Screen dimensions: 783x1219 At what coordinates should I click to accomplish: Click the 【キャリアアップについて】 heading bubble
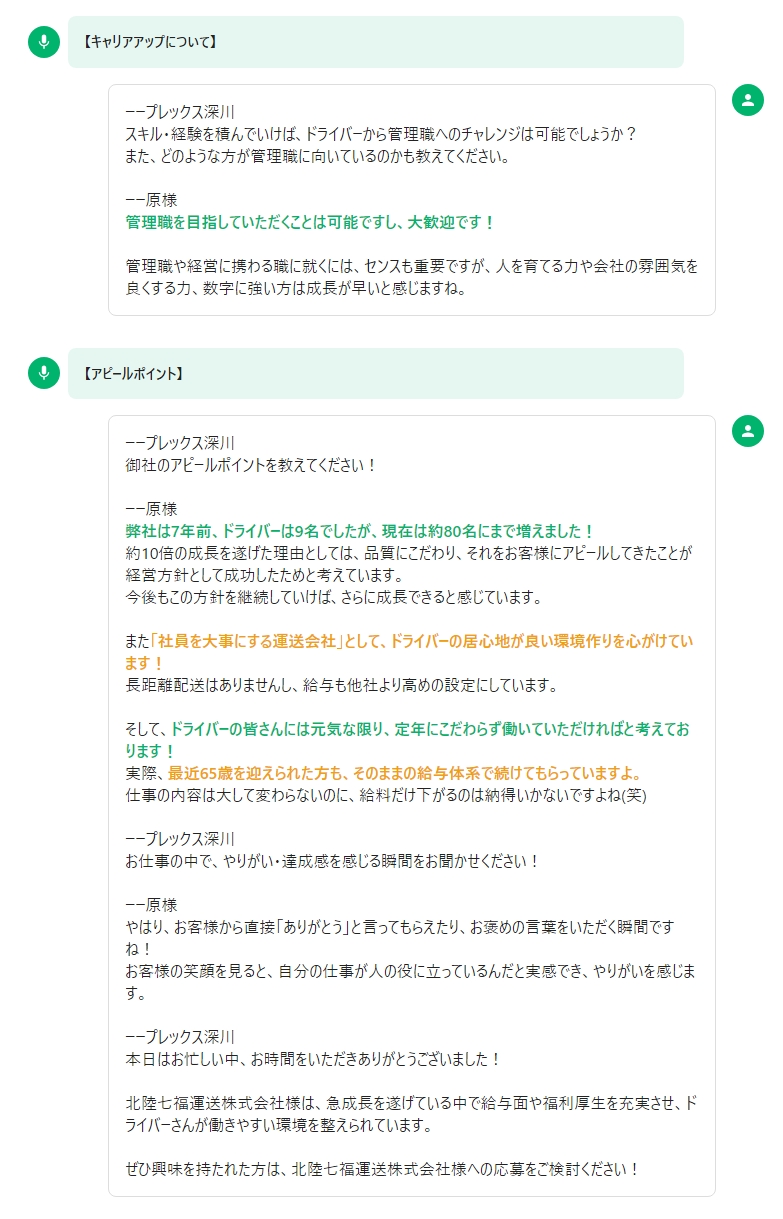(376, 42)
